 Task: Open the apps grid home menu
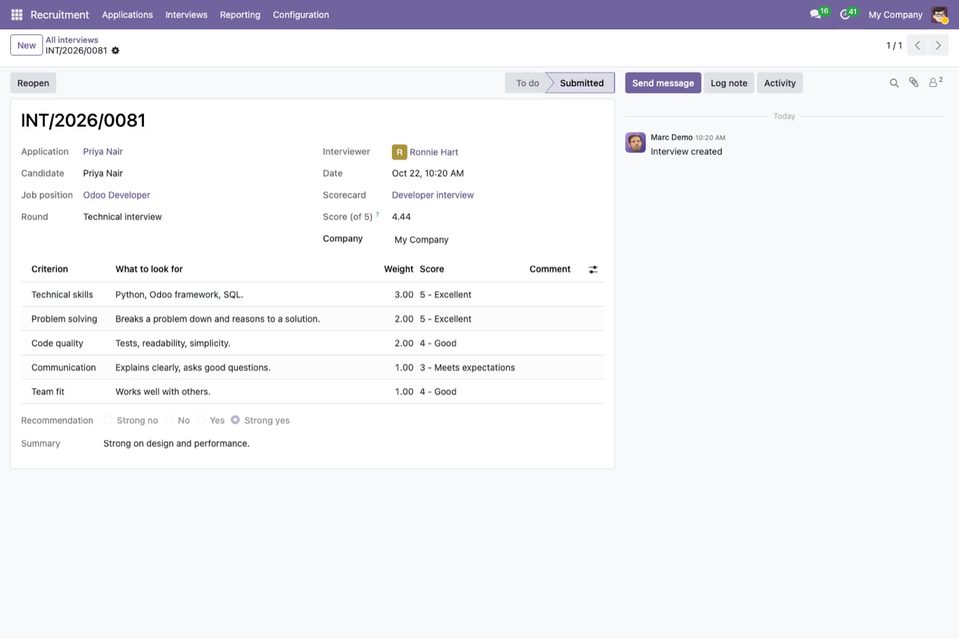tap(17, 15)
